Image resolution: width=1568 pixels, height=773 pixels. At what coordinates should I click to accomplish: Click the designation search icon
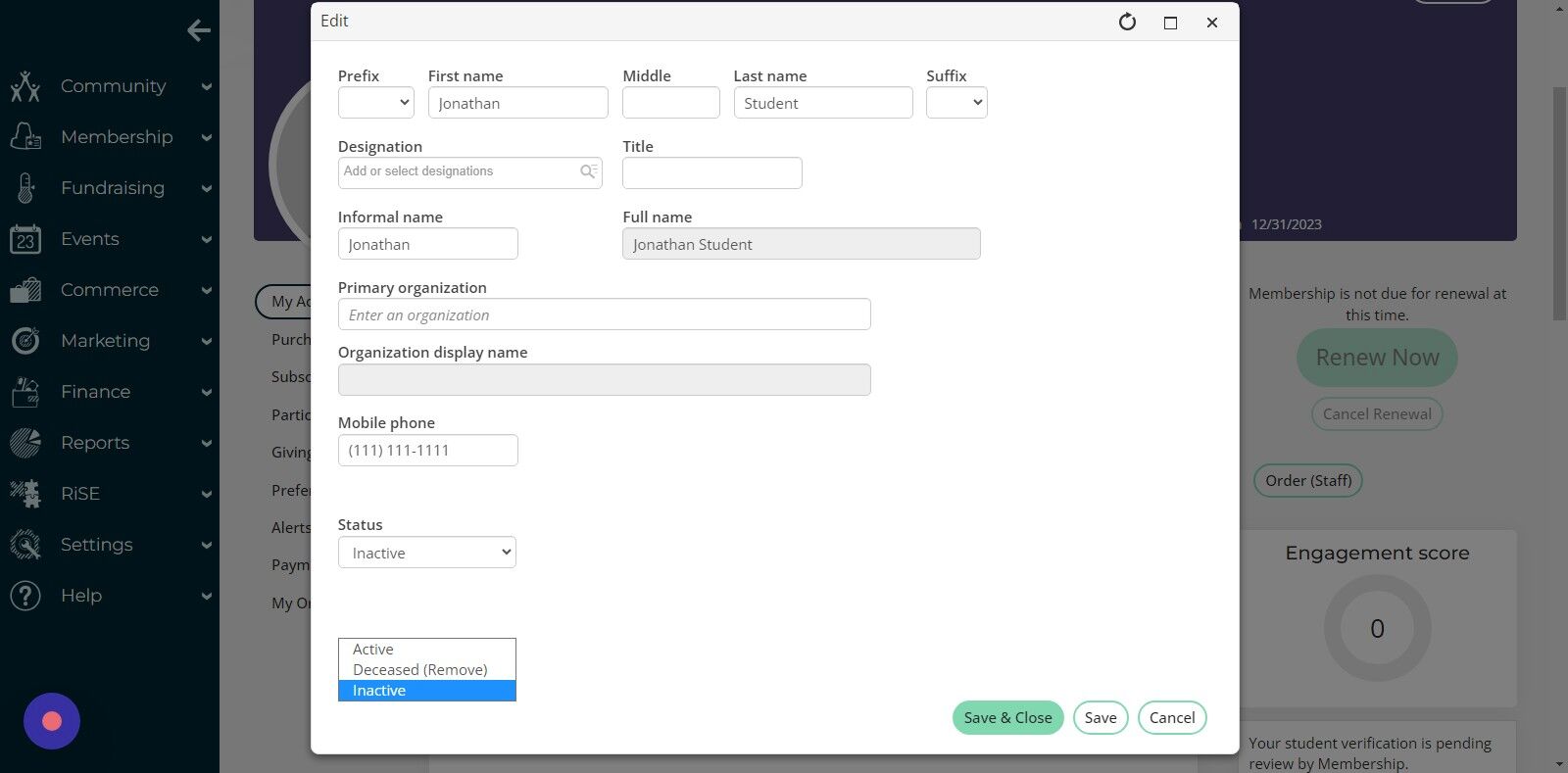(588, 171)
